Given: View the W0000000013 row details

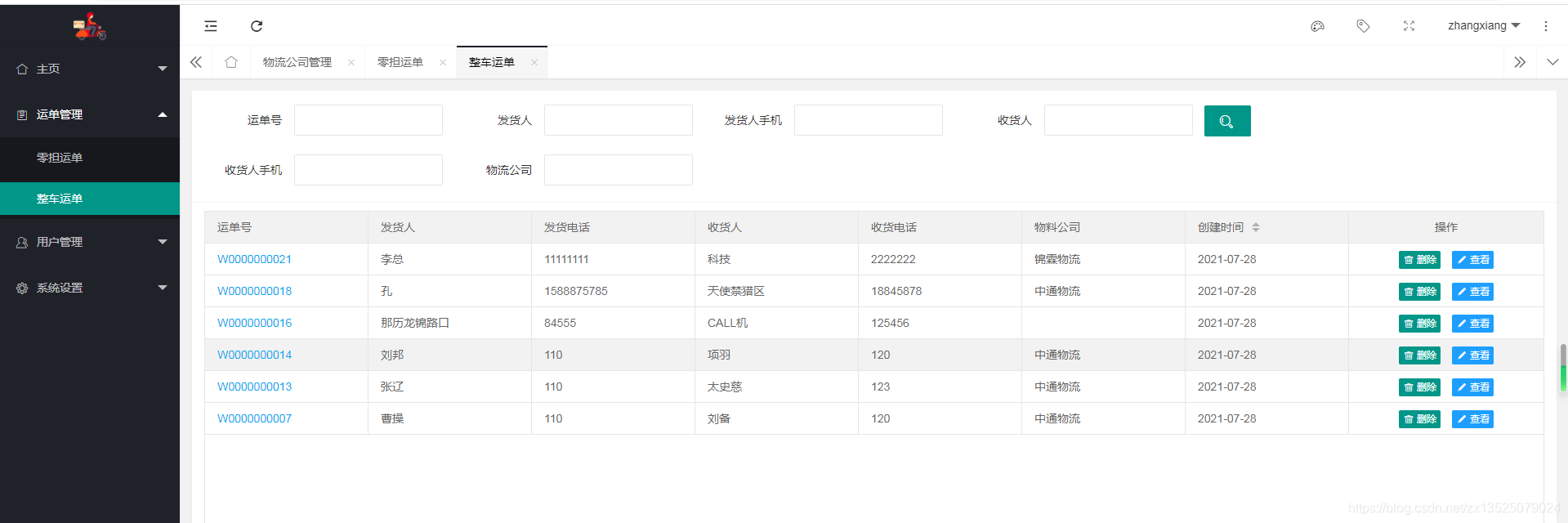Looking at the screenshot, I should (x=1472, y=387).
